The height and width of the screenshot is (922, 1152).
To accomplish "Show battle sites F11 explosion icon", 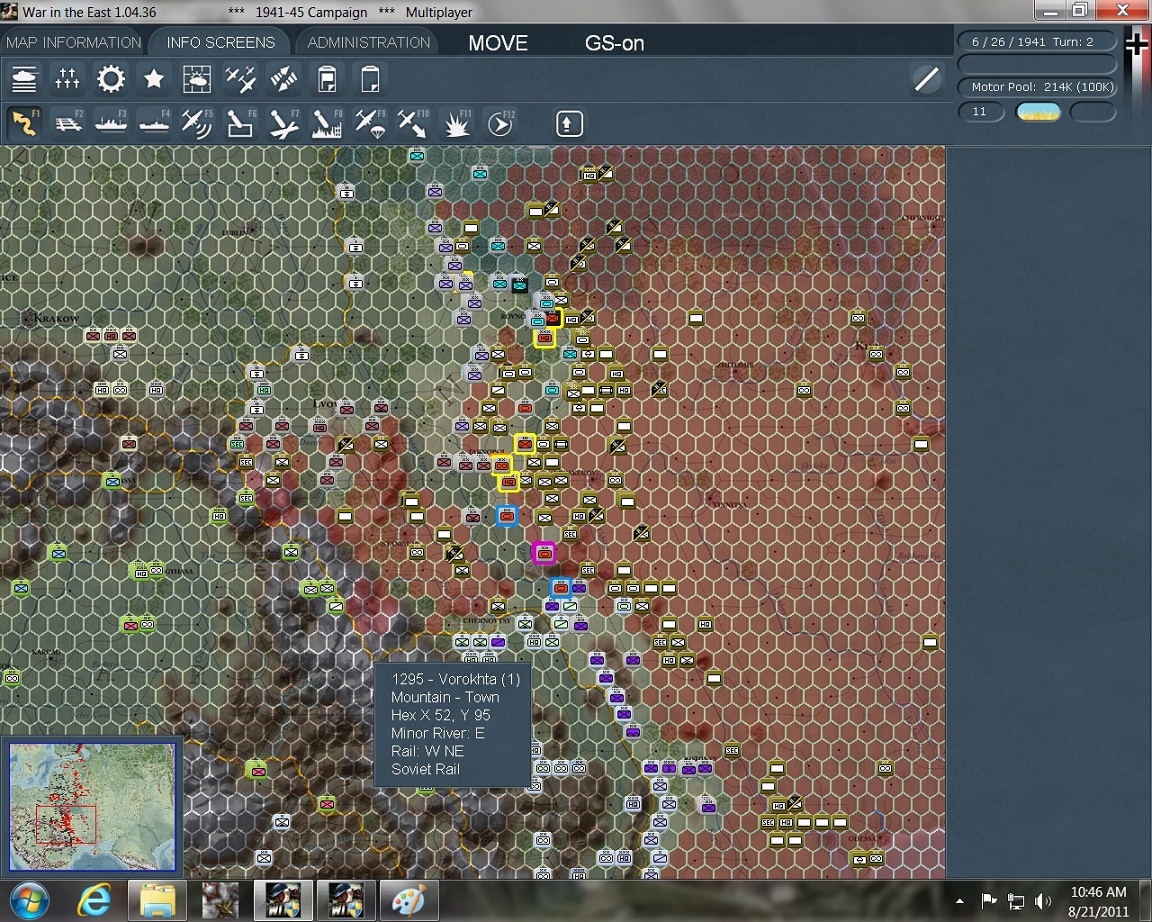I will click(456, 123).
